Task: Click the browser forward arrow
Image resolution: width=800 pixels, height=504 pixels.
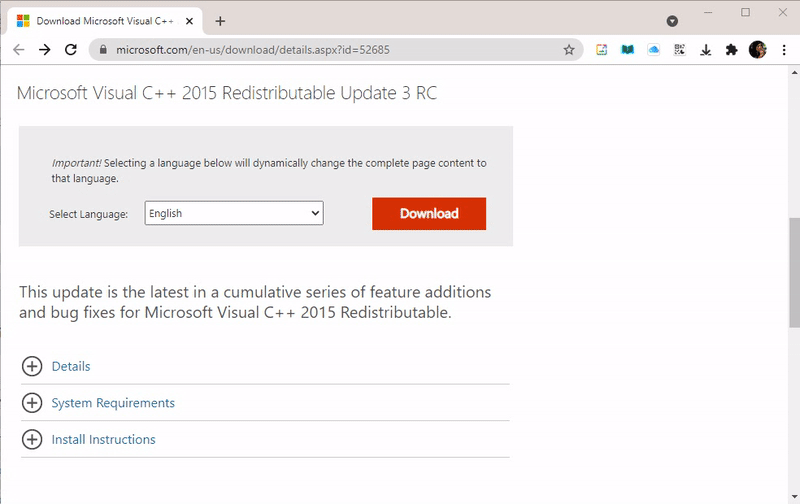Action: coord(45,50)
